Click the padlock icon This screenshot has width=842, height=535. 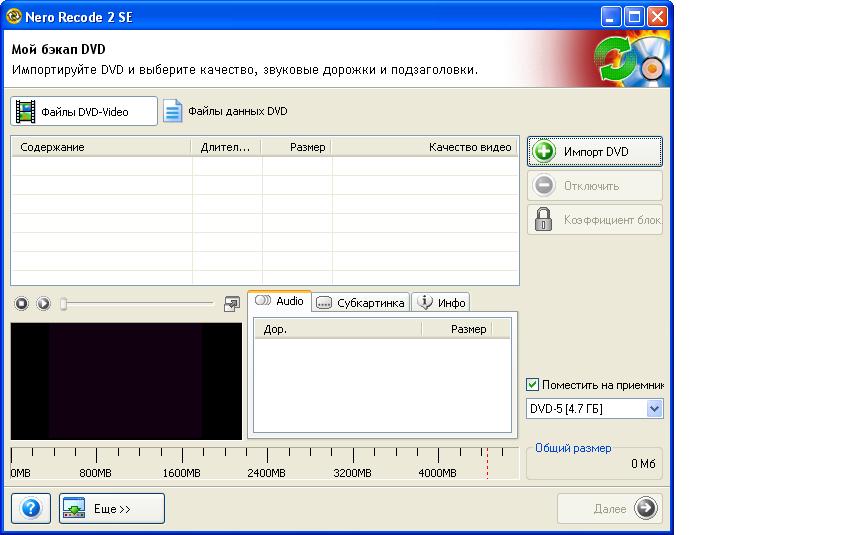[x=543, y=219]
